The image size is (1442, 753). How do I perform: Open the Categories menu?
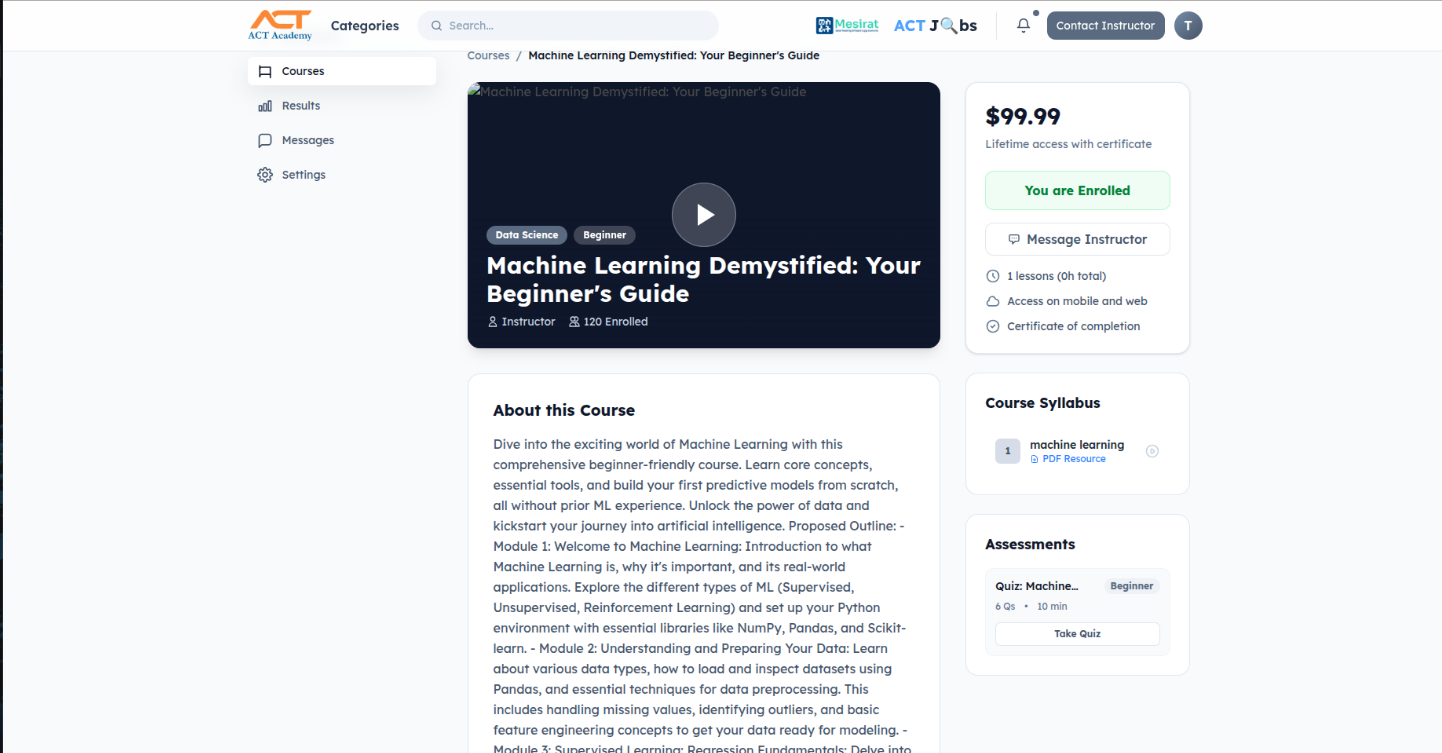pos(364,25)
